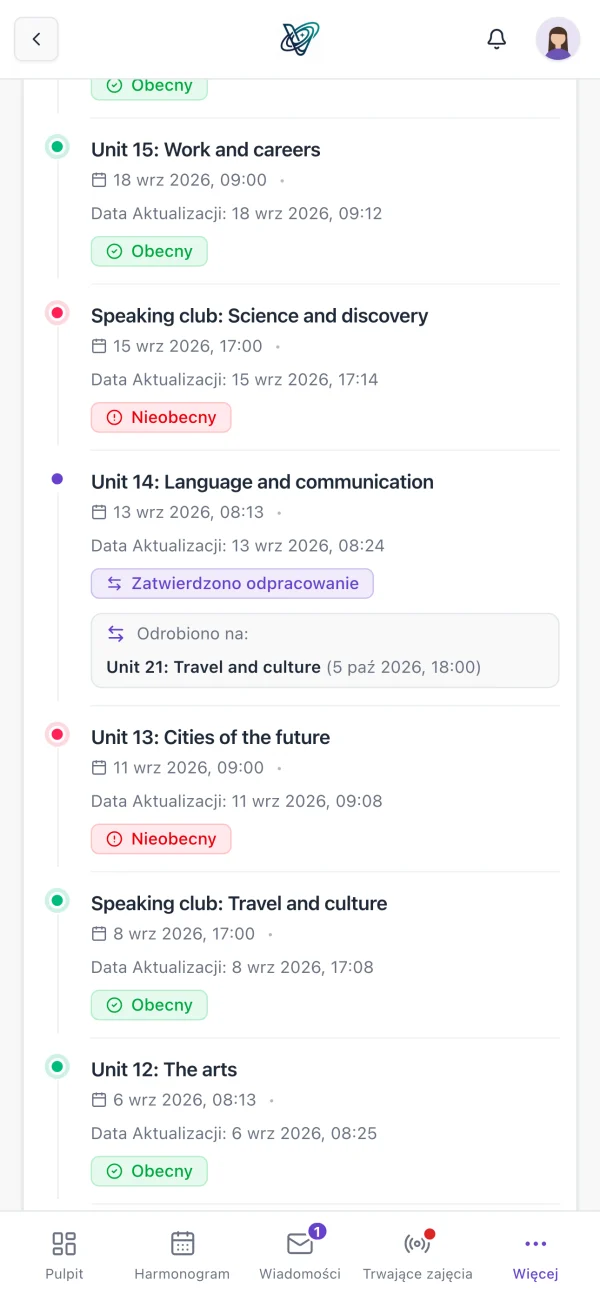Click the Nieobecny badge for Science and discovery
600x1301 pixels.
coord(161,417)
